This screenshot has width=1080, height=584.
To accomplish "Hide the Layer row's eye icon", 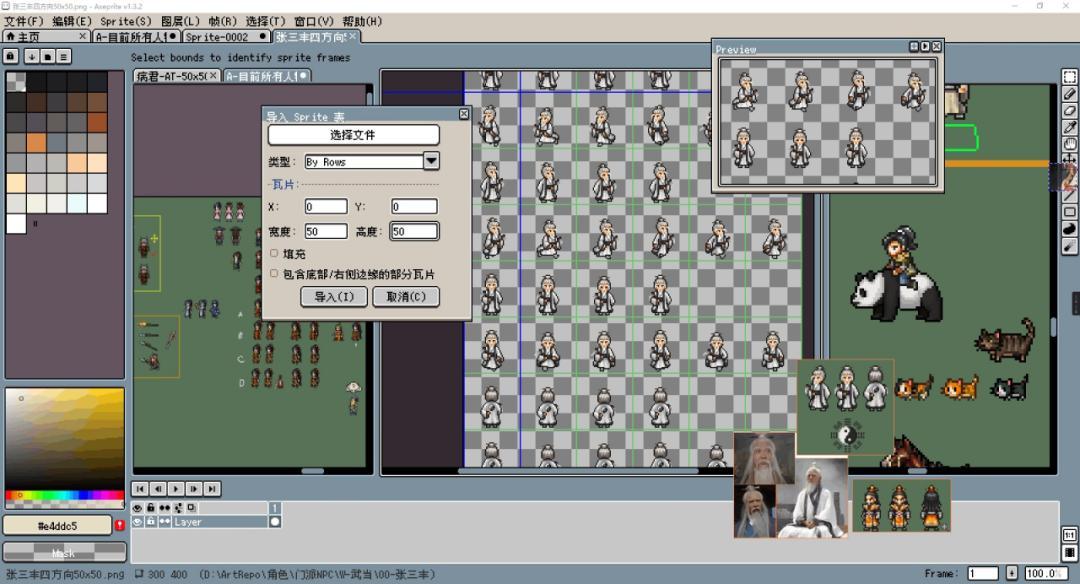I will click(138, 522).
